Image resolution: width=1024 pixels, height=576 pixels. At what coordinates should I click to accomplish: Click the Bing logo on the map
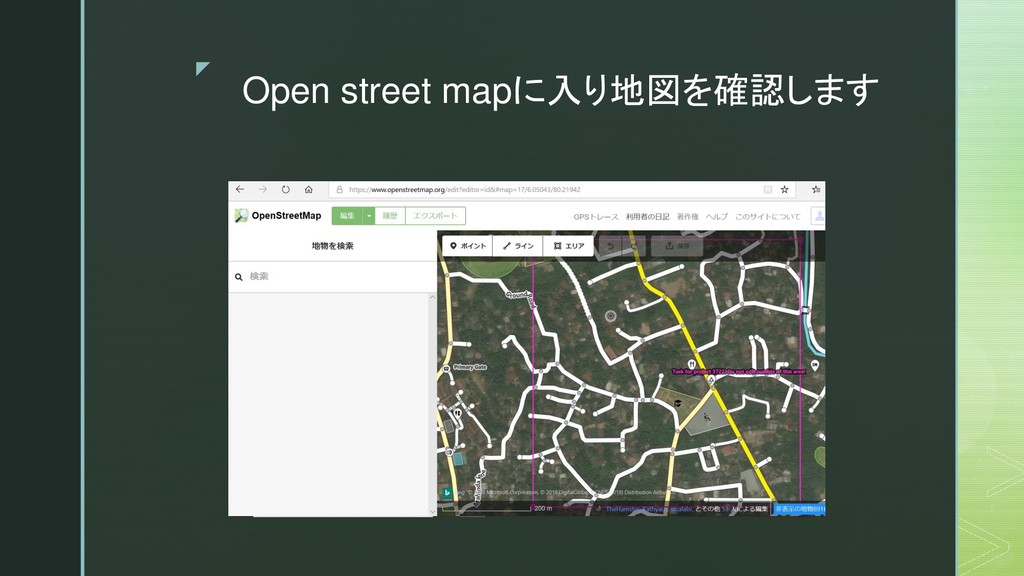pos(447,493)
